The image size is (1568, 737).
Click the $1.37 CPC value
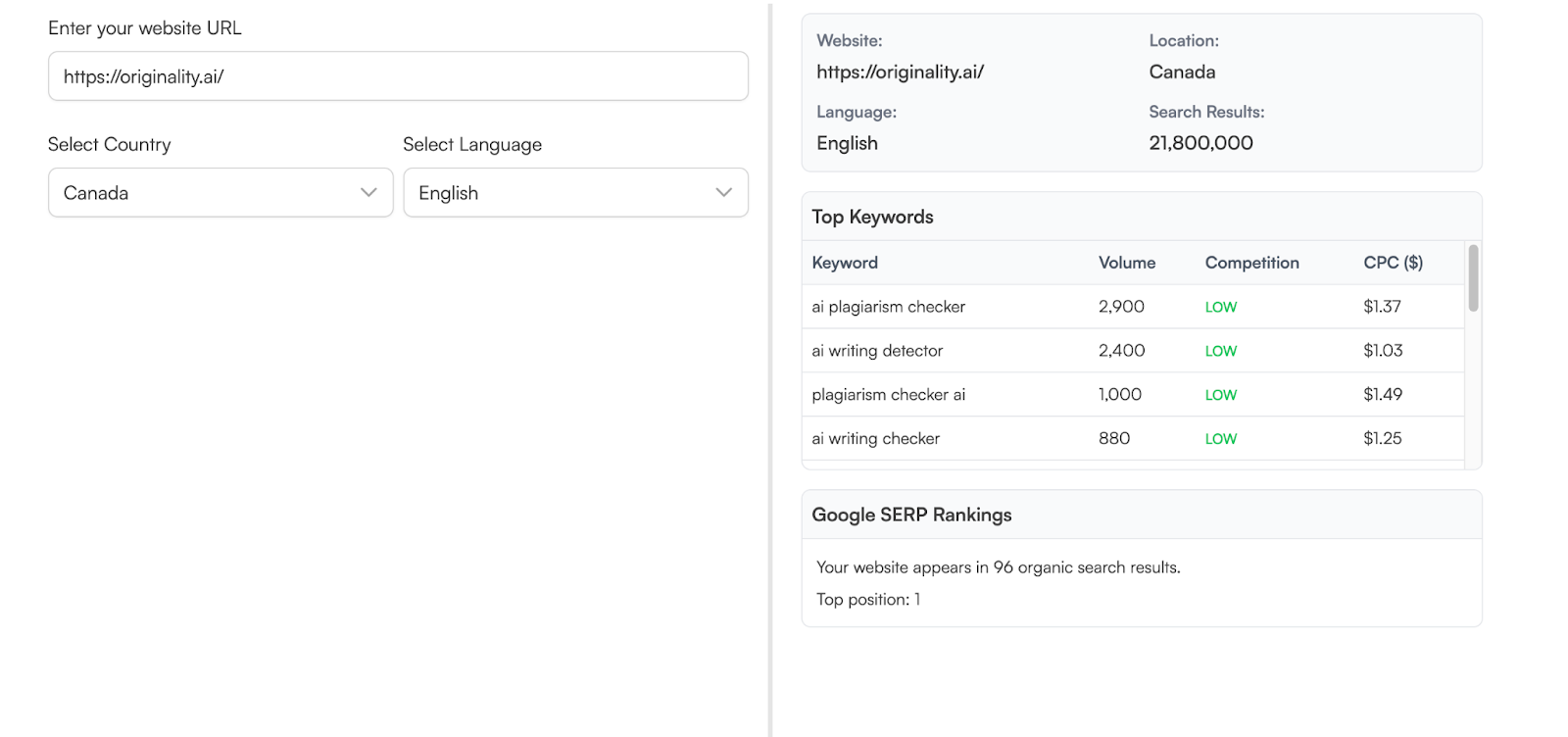[1382, 307]
